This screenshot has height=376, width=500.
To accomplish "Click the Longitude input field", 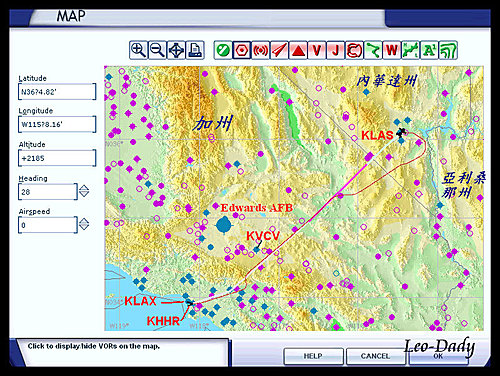I will point(57,124).
